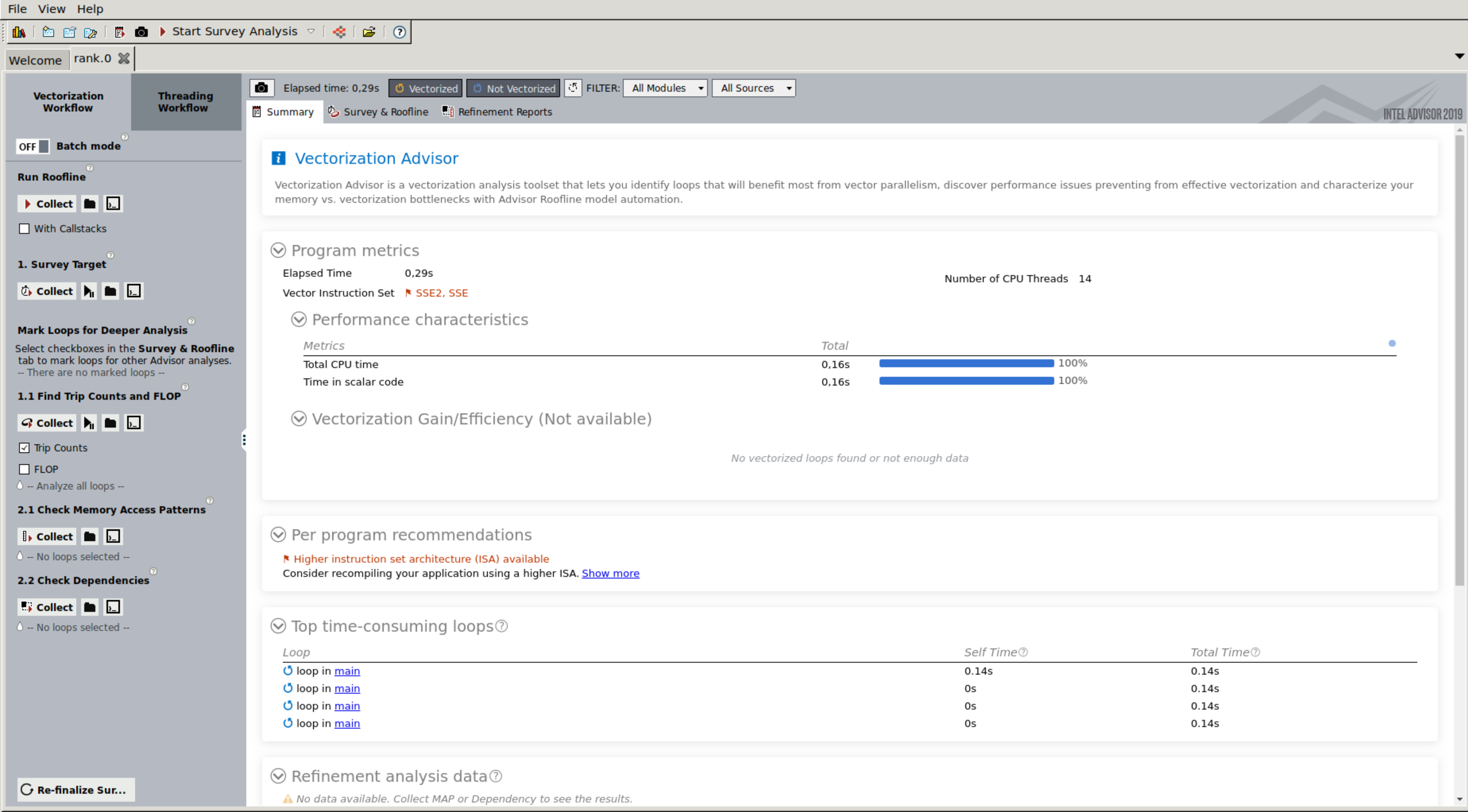
Task: Open Help via the question mark icon
Action: pyautogui.click(x=400, y=32)
